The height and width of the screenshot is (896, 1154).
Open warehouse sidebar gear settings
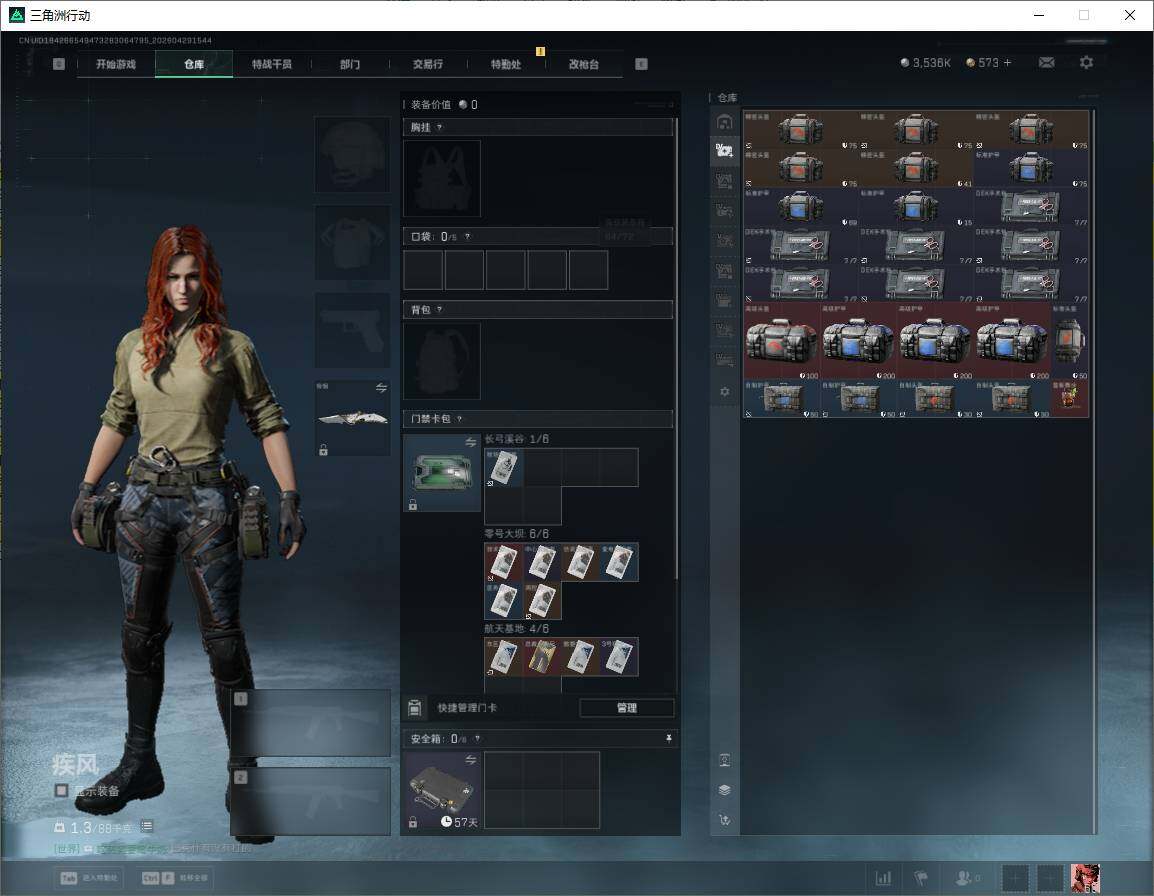(x=724, y=392)
